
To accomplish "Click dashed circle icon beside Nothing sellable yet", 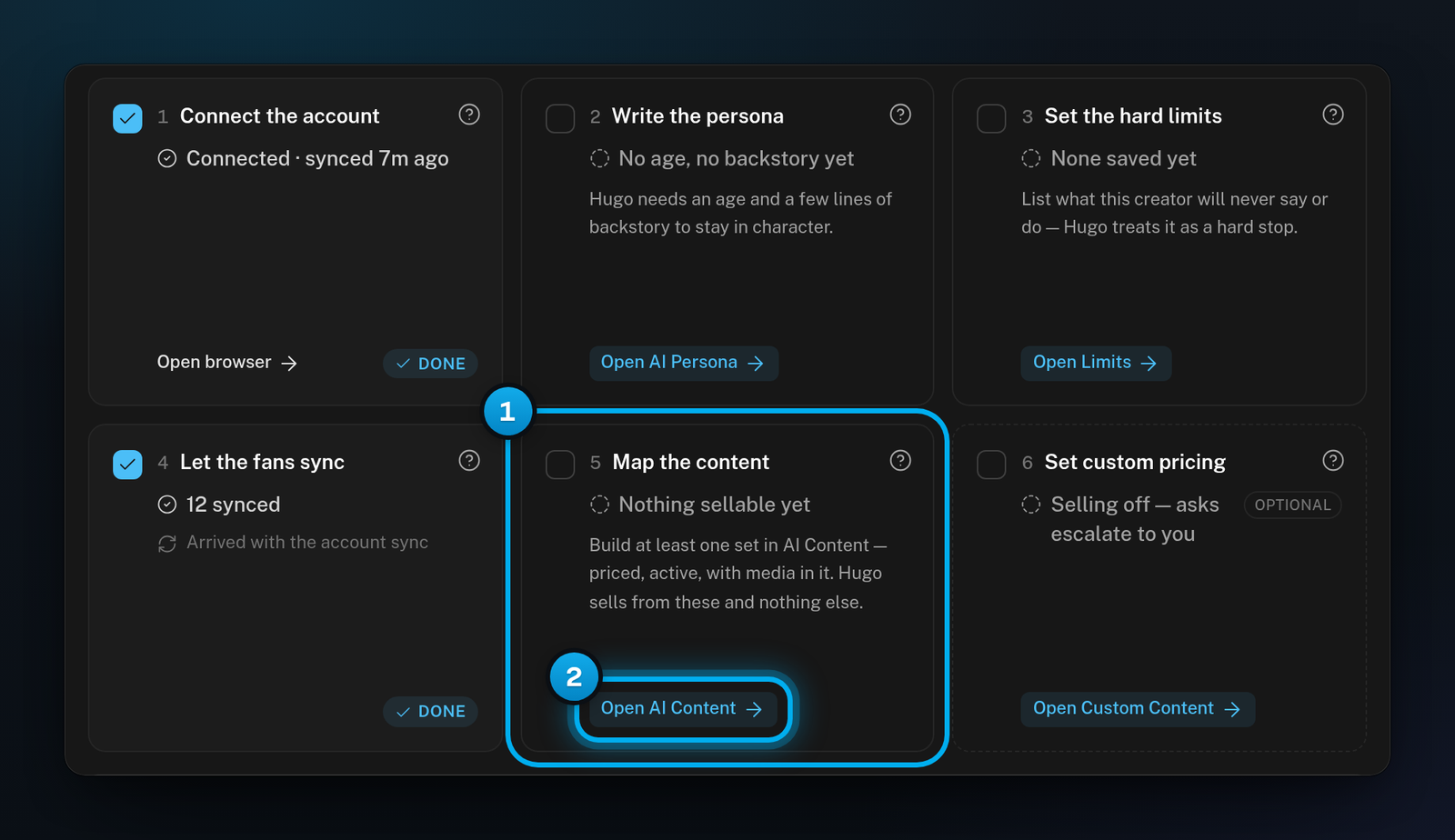I will point(599,505).
